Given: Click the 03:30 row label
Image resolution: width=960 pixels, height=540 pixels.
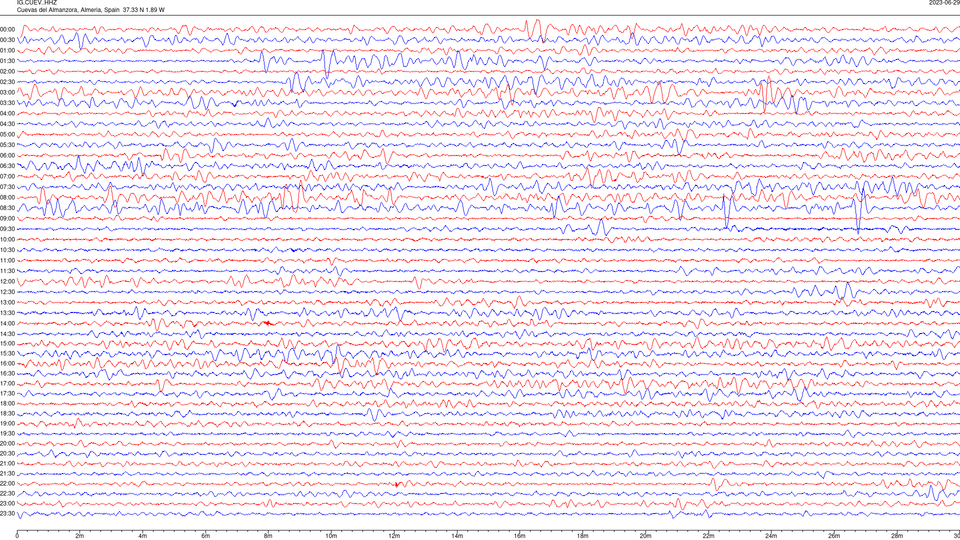Looking at the screenshot, I should tap(7, 103).
